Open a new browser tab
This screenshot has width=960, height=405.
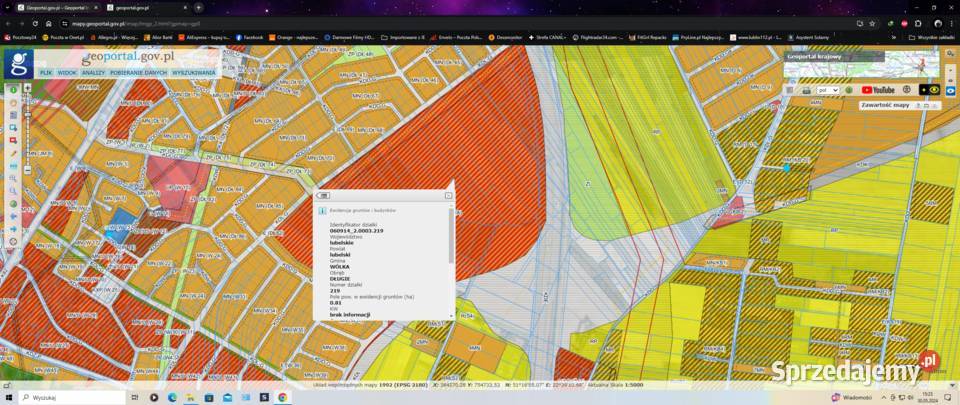click(198, 7)
